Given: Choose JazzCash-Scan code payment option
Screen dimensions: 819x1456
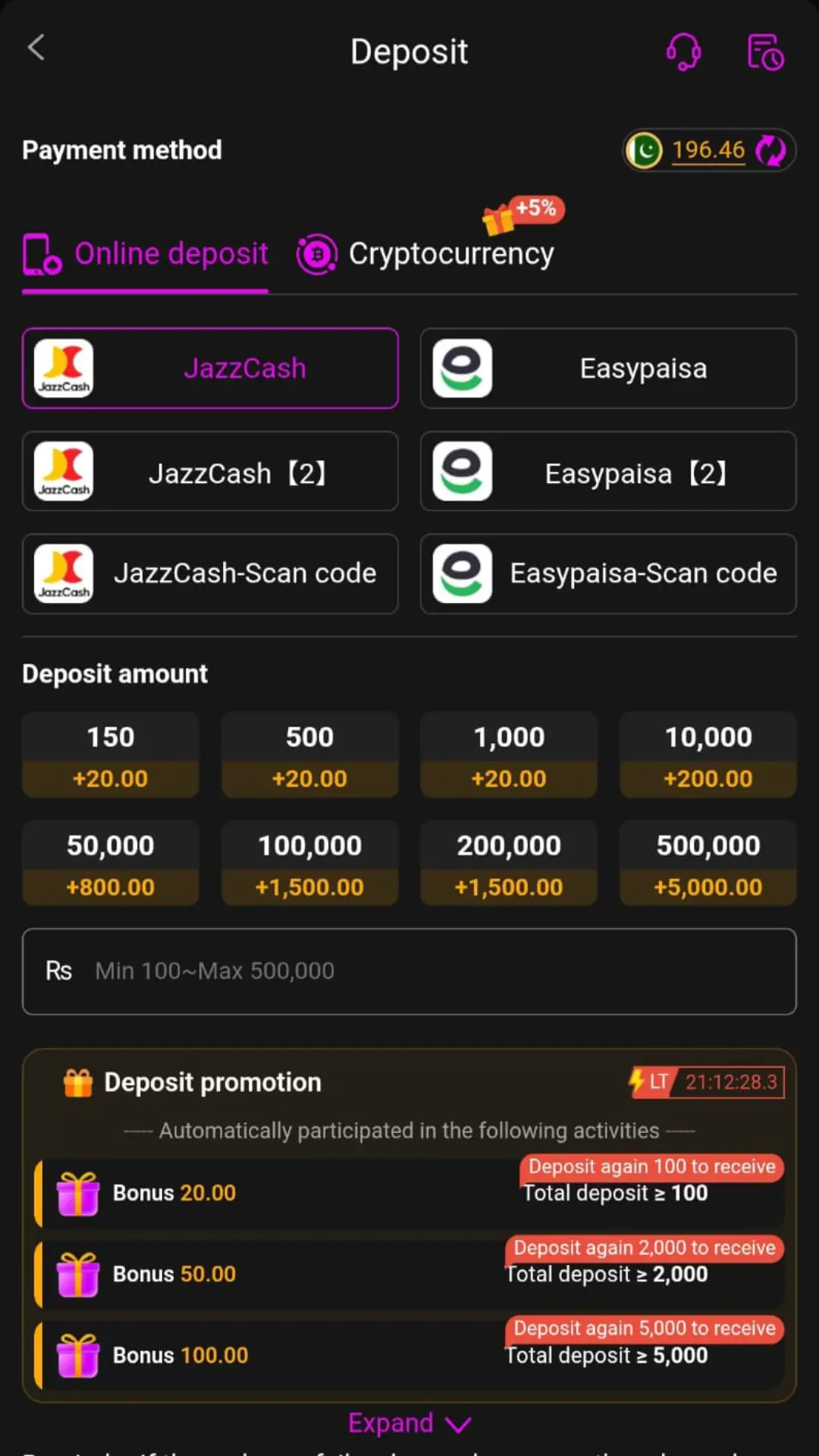Looking at the screenshot, I should coord(210,573).
